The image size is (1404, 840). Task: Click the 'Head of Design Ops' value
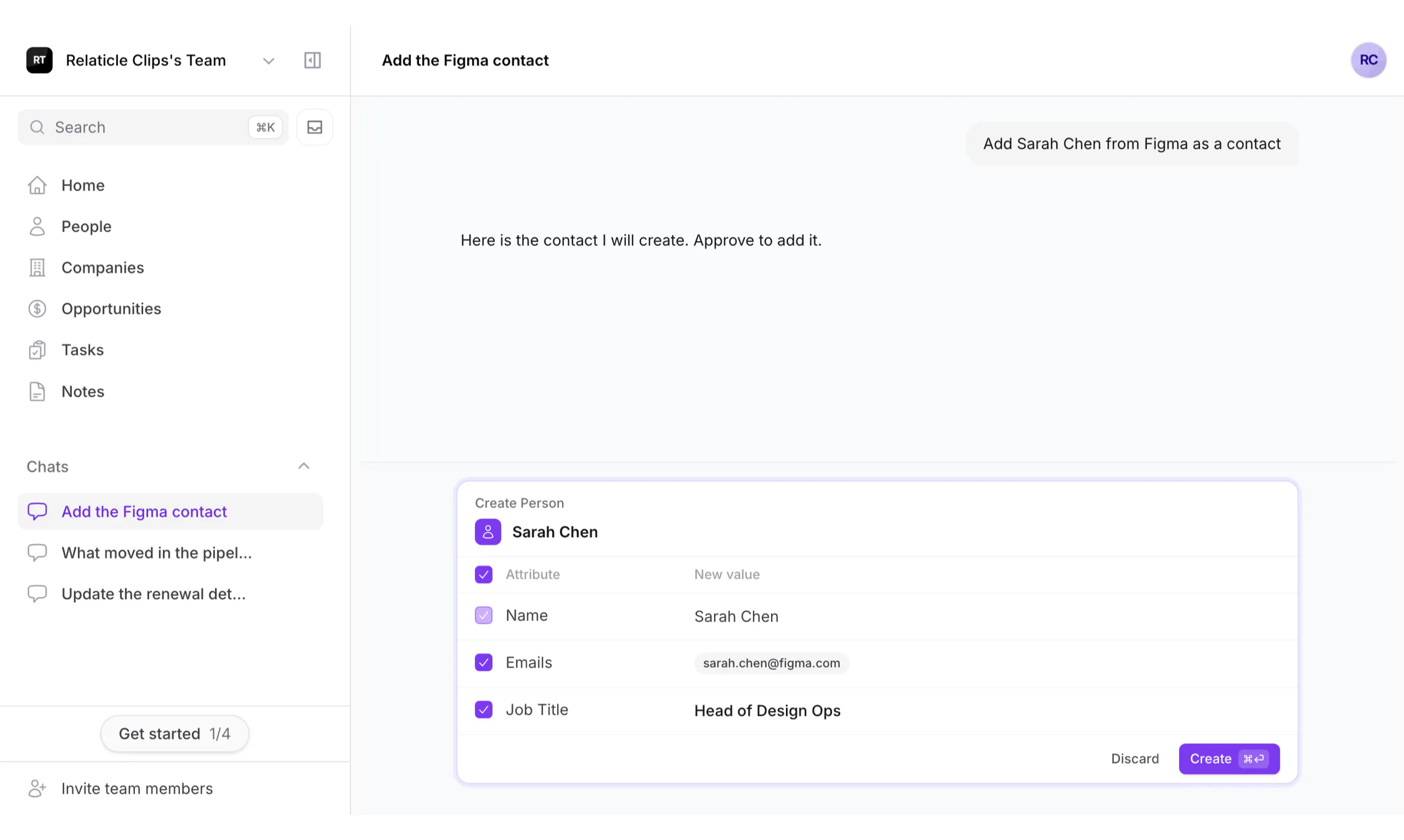coord(767,710)
